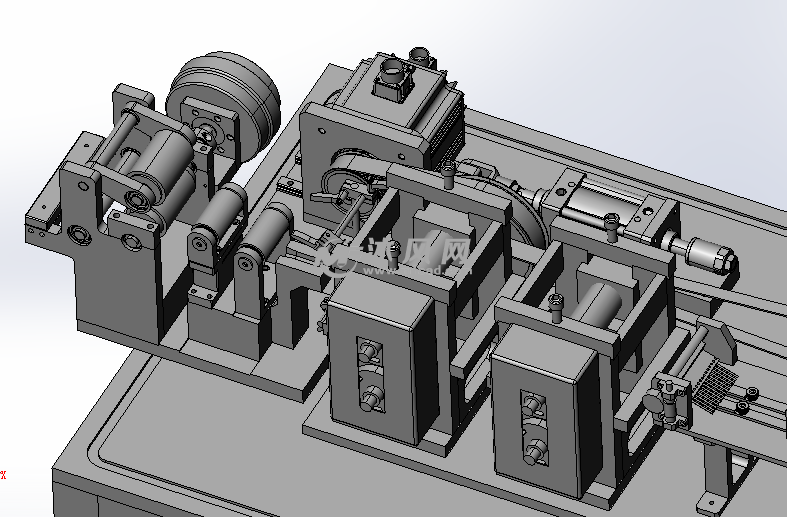Select the socket screw atop center frame
787x517 pixels.
point(448,176)
